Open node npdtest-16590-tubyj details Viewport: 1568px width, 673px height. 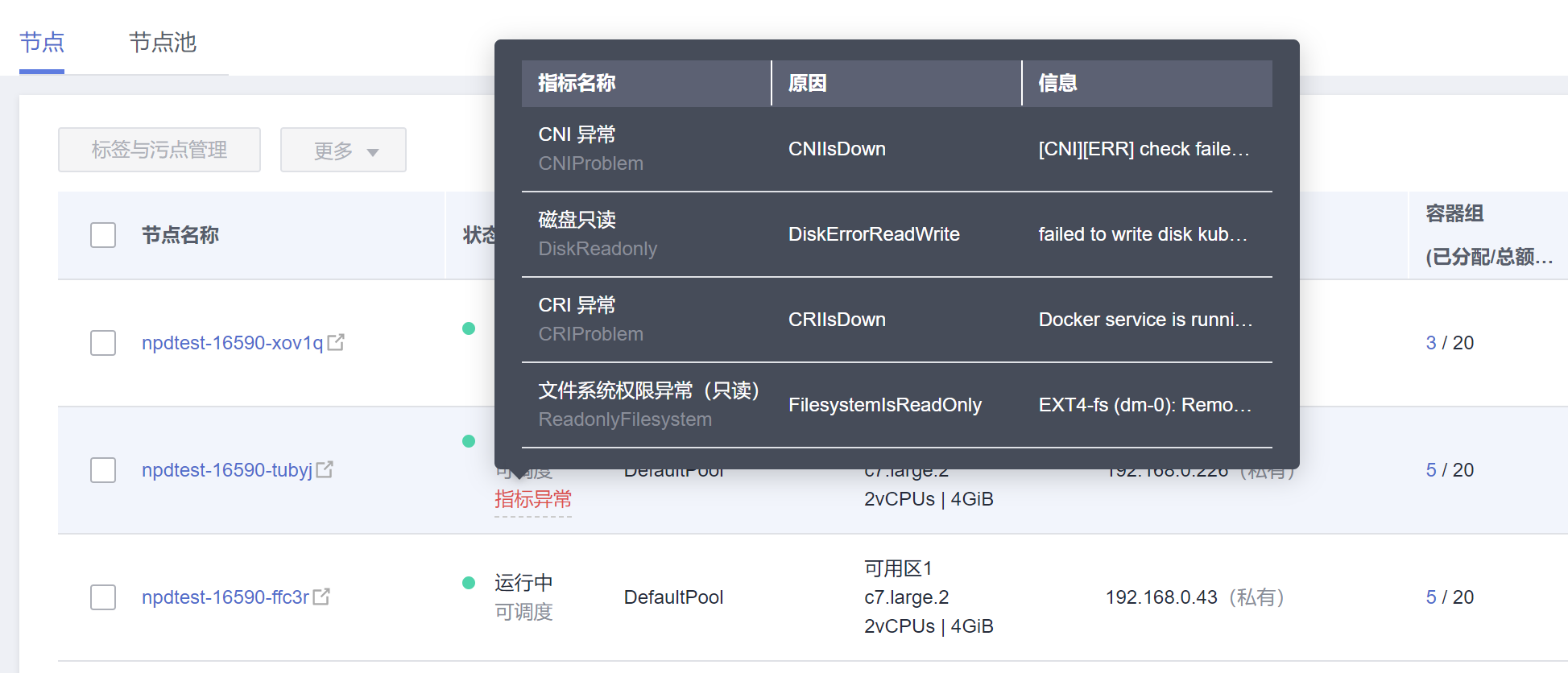coord(226,470)
